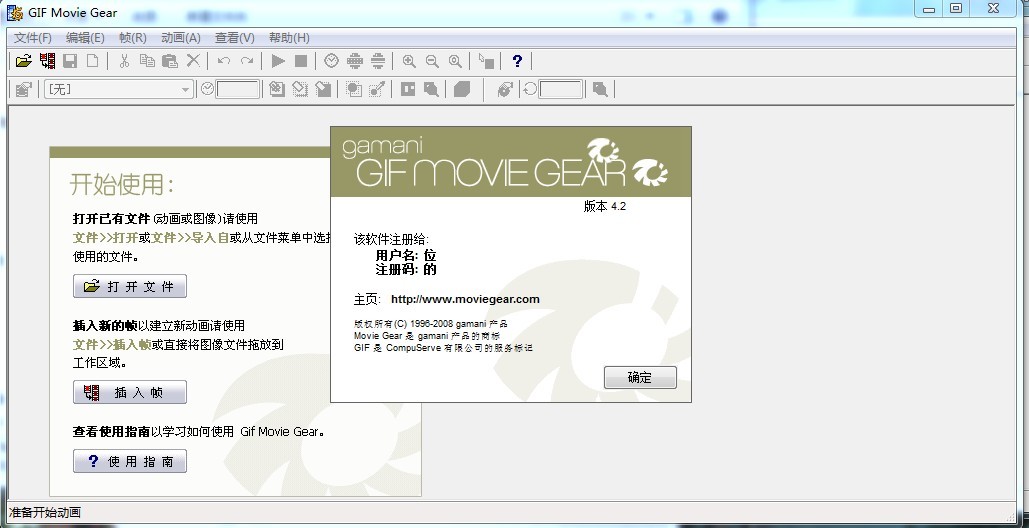
Task: Click the GIF Movie Gear title bar icon
Action: point(14,12)
